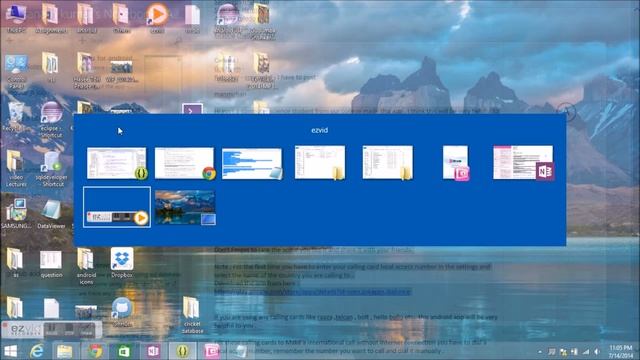Click the Windows Start button
The width and height of the screenshot is (640, 360).
11,351
